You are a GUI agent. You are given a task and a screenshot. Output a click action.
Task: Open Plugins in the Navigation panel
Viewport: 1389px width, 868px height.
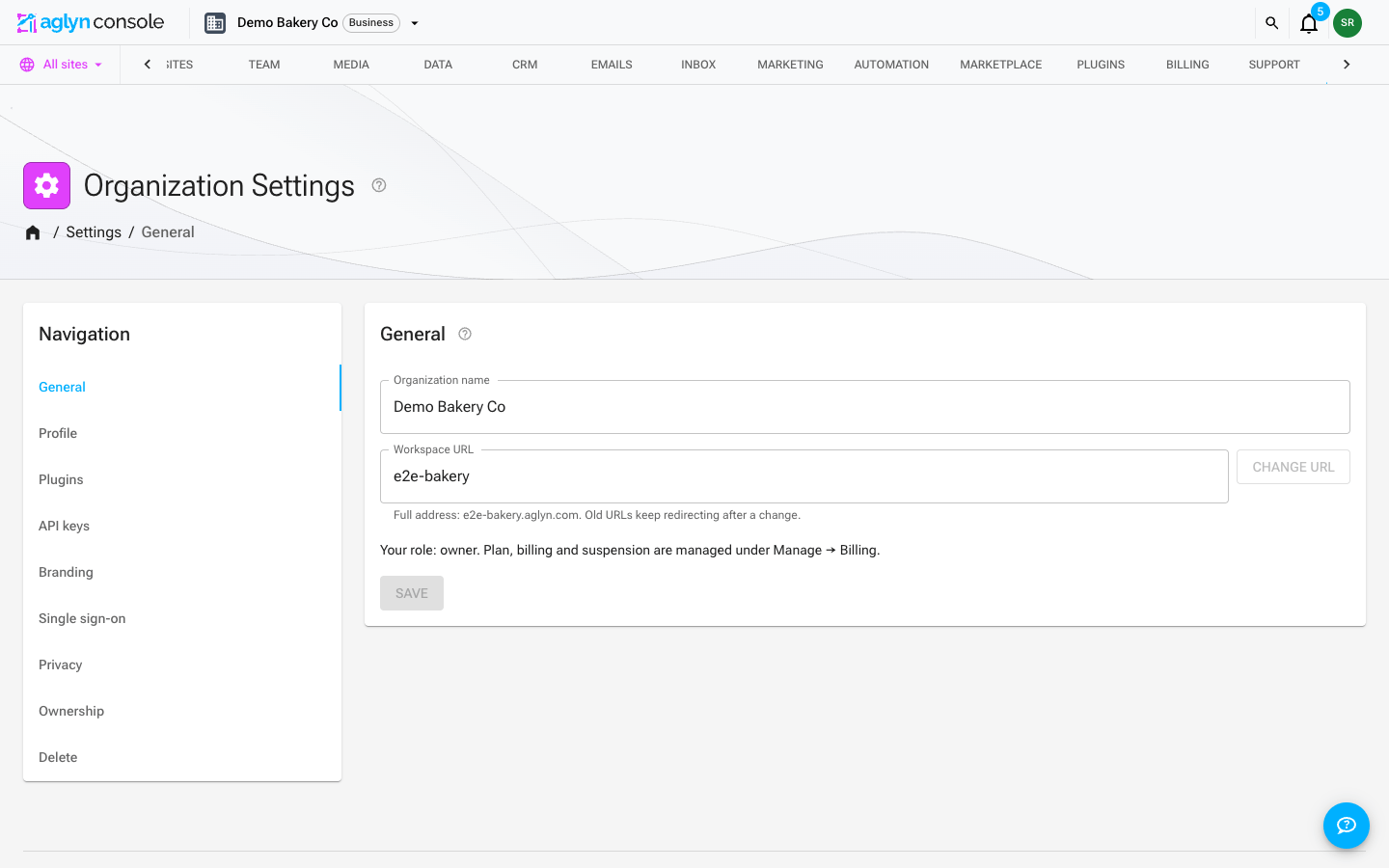[x=182, y=479]
